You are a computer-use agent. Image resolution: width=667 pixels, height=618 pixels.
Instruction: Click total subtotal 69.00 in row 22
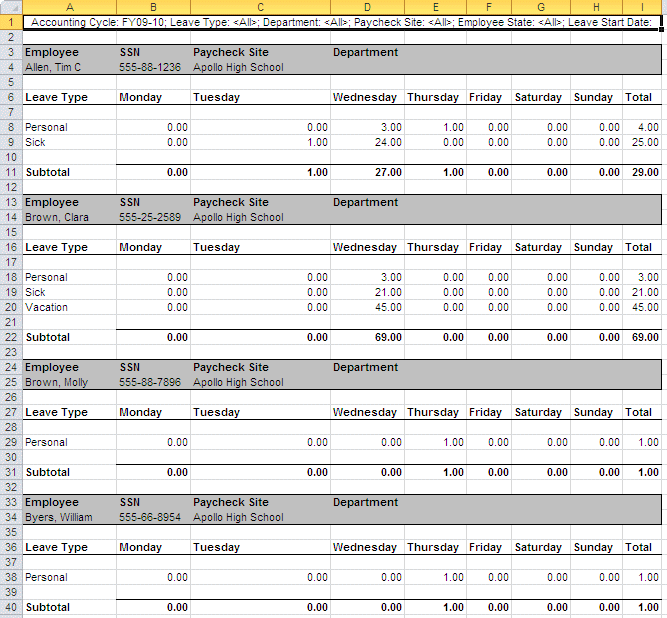click(645, 337)
